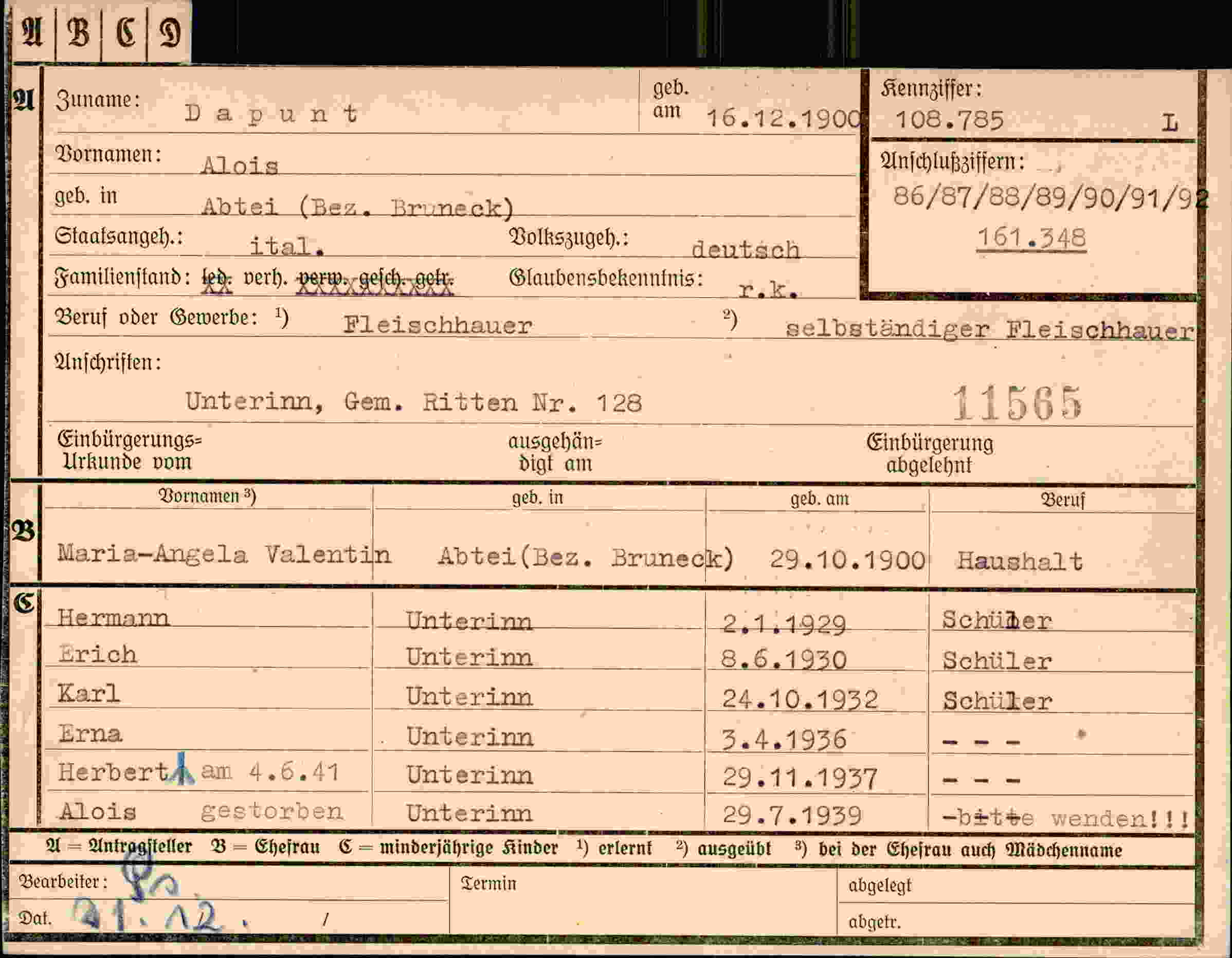Viewport: 1232px width, 958px height.
Task: Click the child name 'Karl'
Action: pyautogui.click(x=88, y=693)
